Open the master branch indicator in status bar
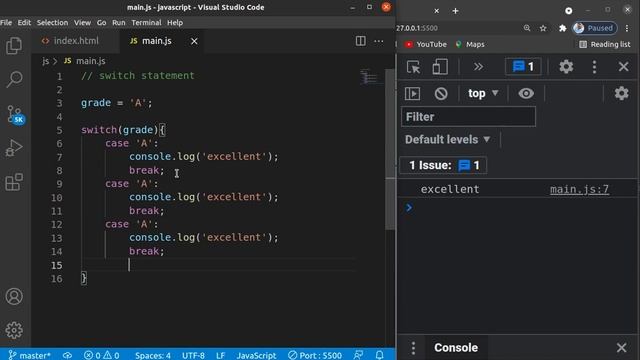This screenshot has width=640, height=360. [x=29, y=355]
